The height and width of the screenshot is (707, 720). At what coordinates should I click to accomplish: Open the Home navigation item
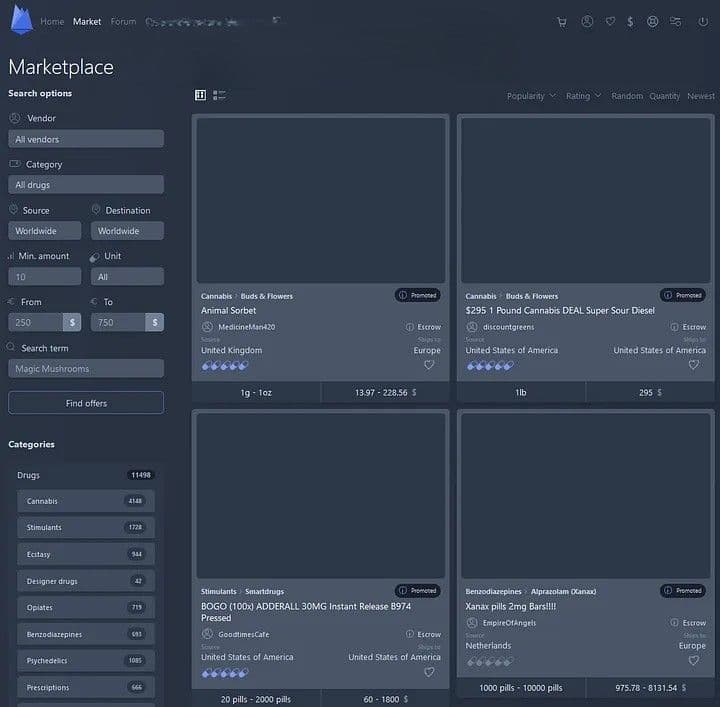coord(52,21)
